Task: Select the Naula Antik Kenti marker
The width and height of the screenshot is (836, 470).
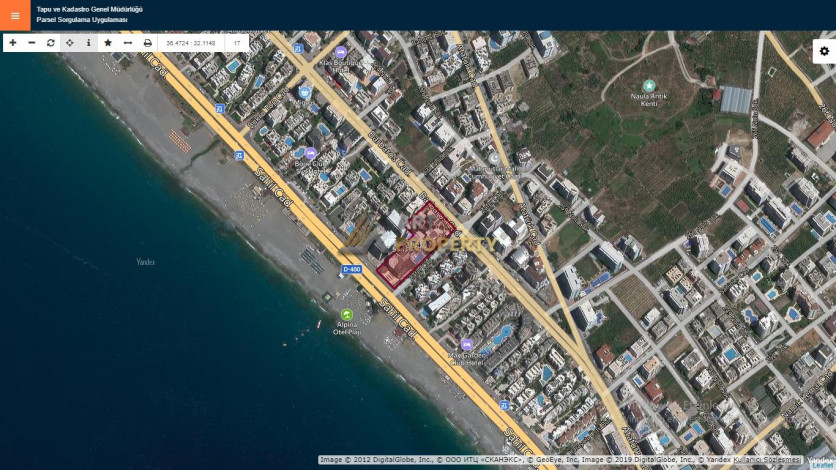Action: (649, 86)
